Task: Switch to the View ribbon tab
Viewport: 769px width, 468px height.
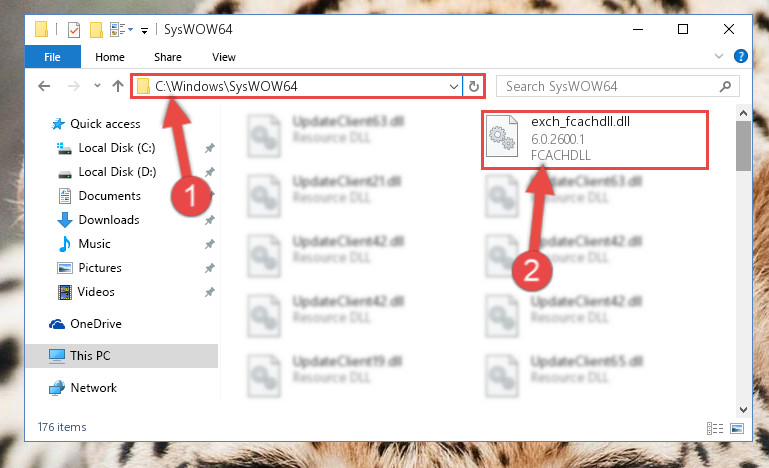Action: tap(224, 57)
